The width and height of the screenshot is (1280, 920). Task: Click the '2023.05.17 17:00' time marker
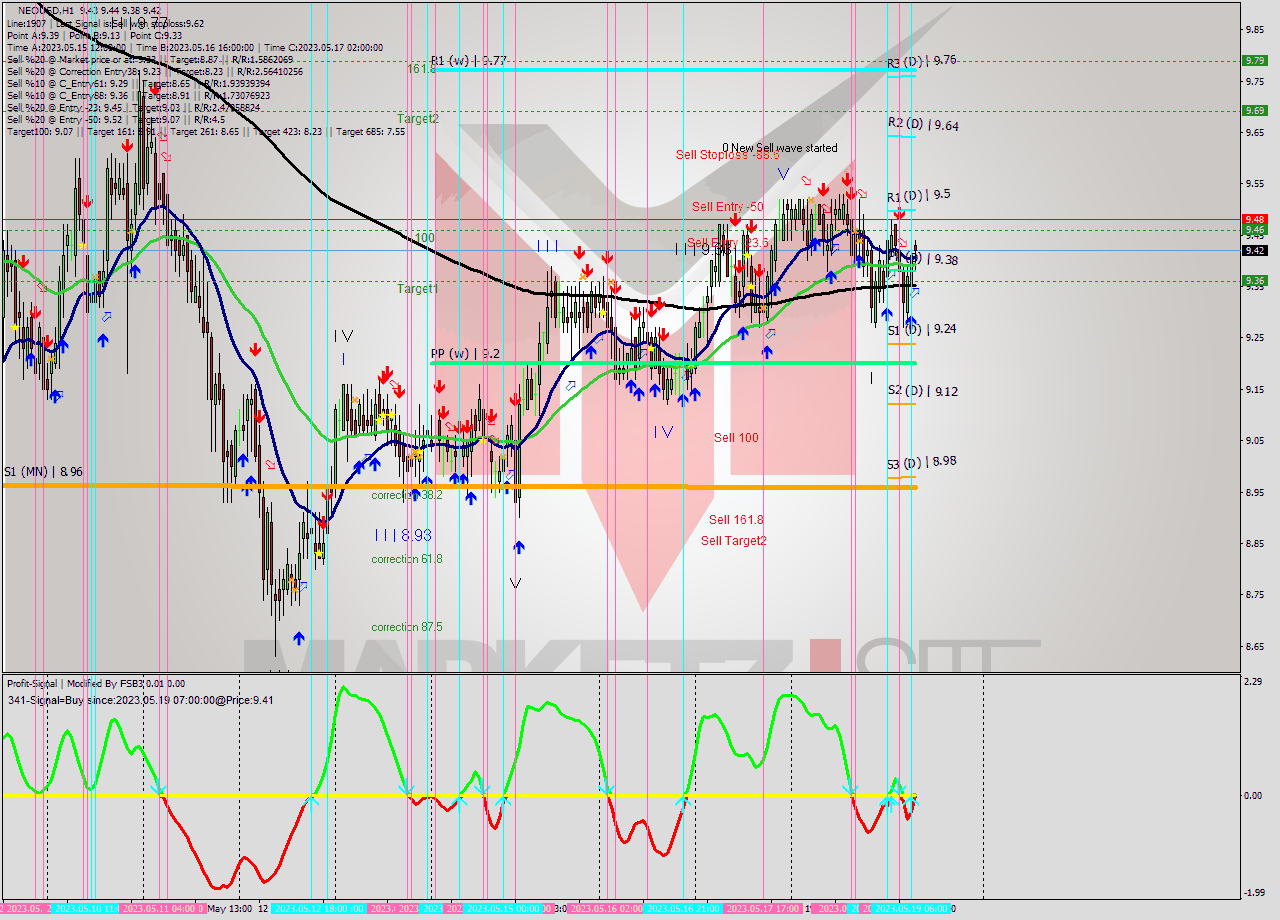pos(762,909)
